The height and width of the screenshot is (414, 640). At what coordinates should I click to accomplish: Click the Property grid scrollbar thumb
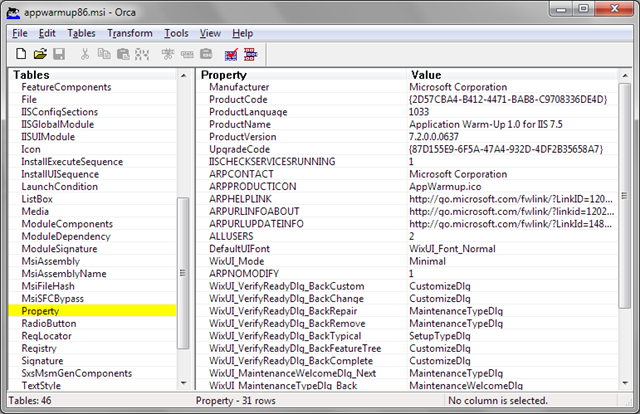point(624,196)
